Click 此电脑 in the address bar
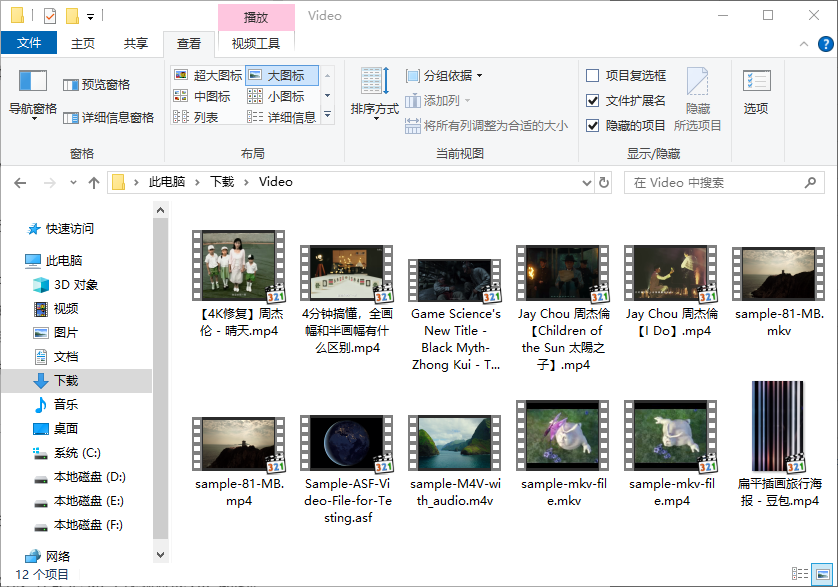Screen dimensions: 838x587 tap(167, 182)
